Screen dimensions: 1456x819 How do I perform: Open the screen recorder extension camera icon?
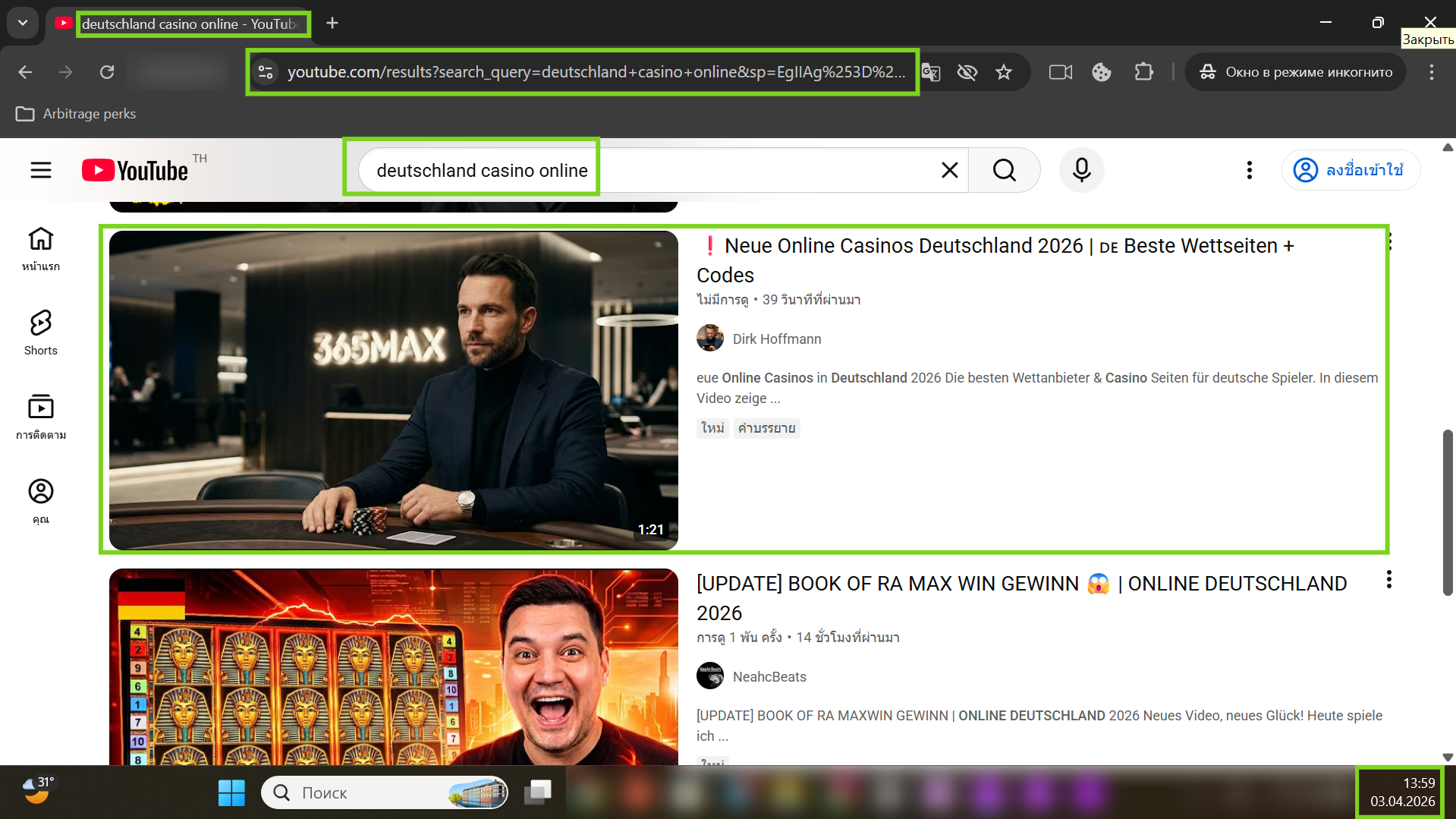point(1061,72)
